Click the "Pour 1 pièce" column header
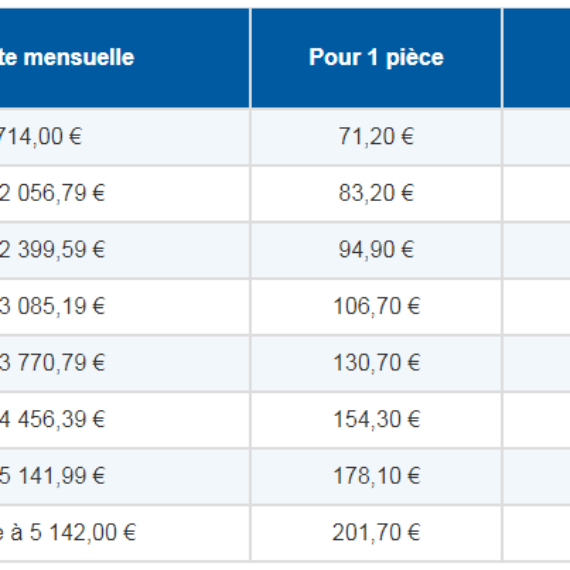Image resolution: width=570 pixels, height=570 pixels. [x=376, y=57]
